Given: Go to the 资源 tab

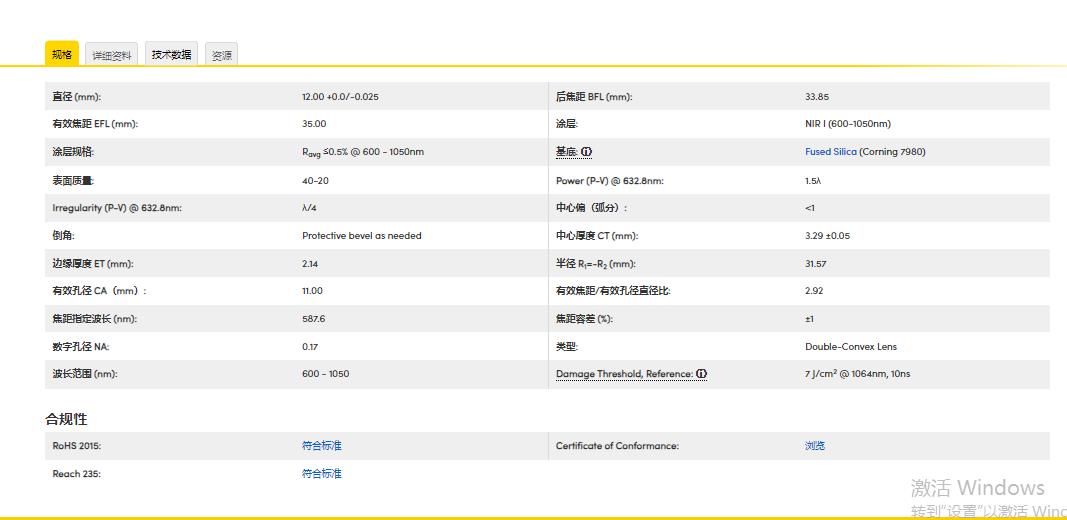Looking at the screenshot, I should click(x=222, y=56).
